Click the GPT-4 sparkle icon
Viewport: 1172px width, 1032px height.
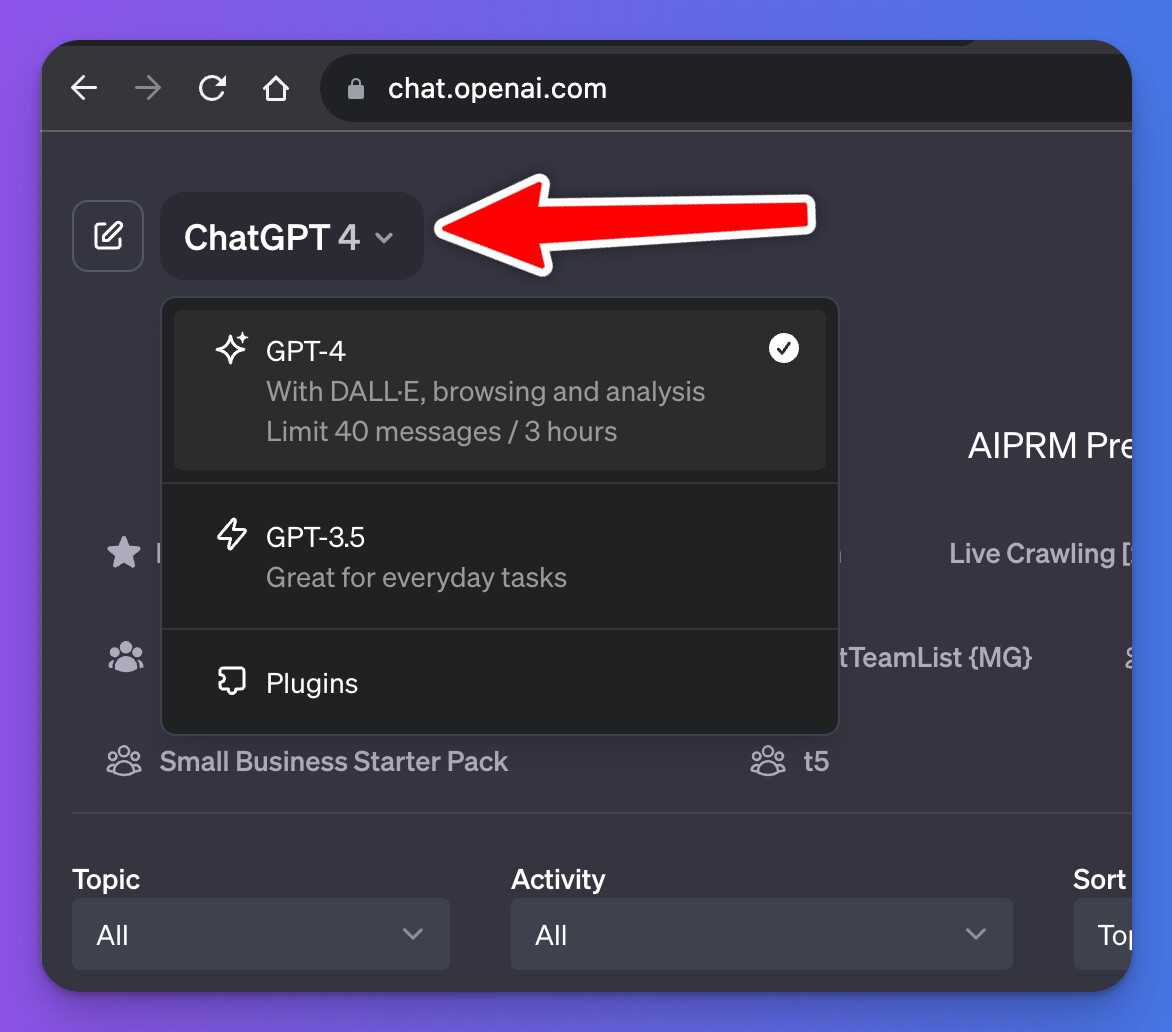[232, 349]
